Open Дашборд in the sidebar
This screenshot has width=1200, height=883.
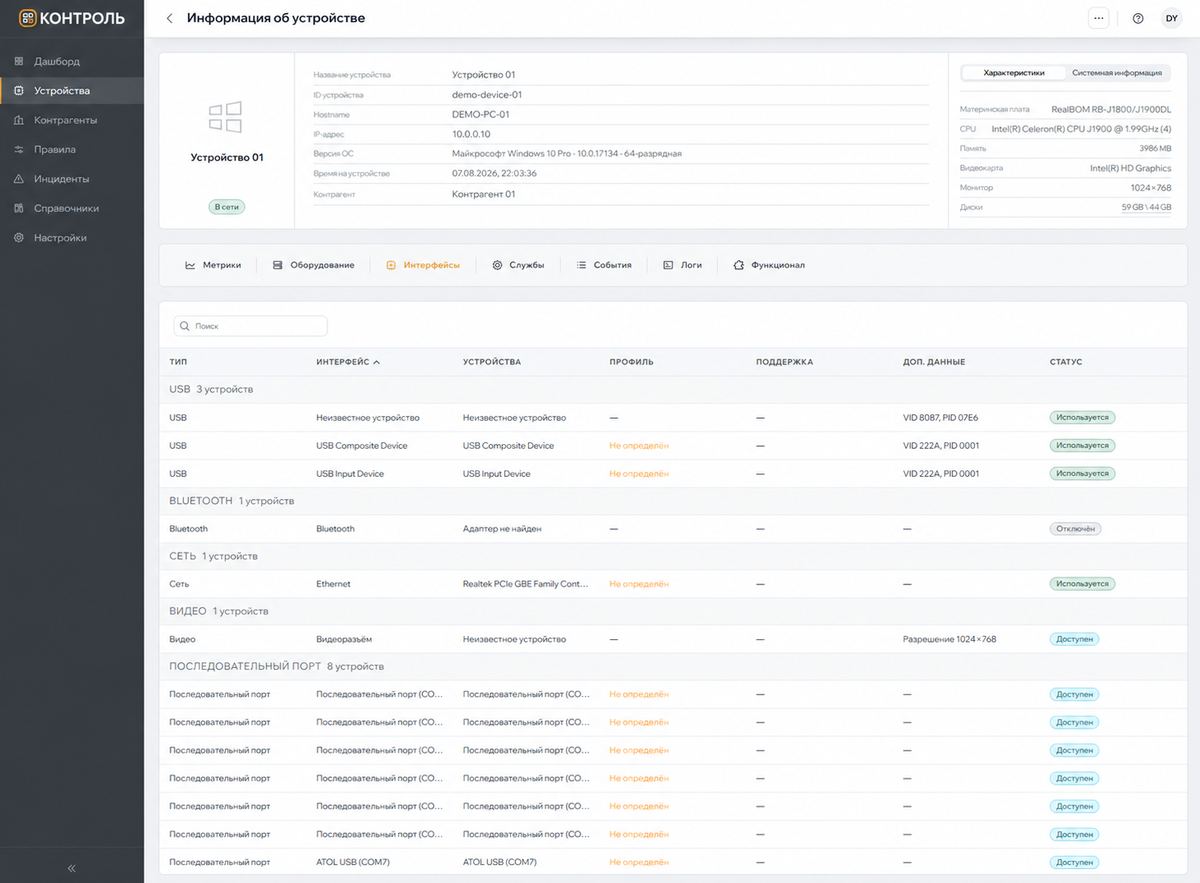(72, 61)
